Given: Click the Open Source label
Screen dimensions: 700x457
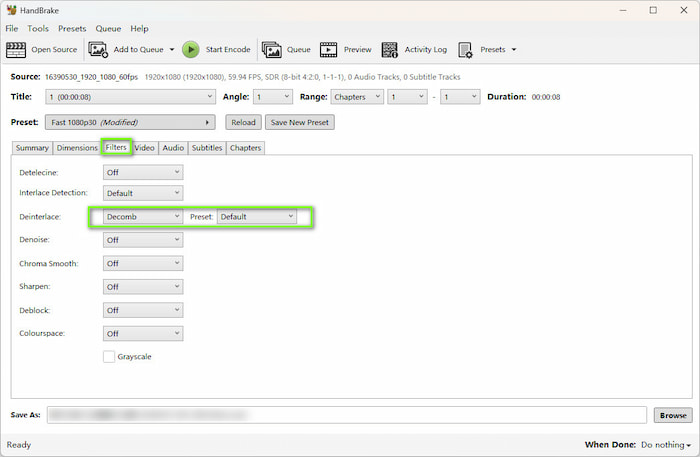Looking at the screenshot, I should 54,50.
